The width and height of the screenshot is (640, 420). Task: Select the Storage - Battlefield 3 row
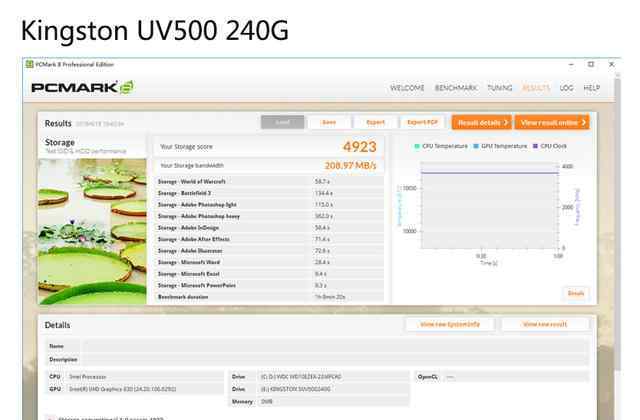(269, 193)
